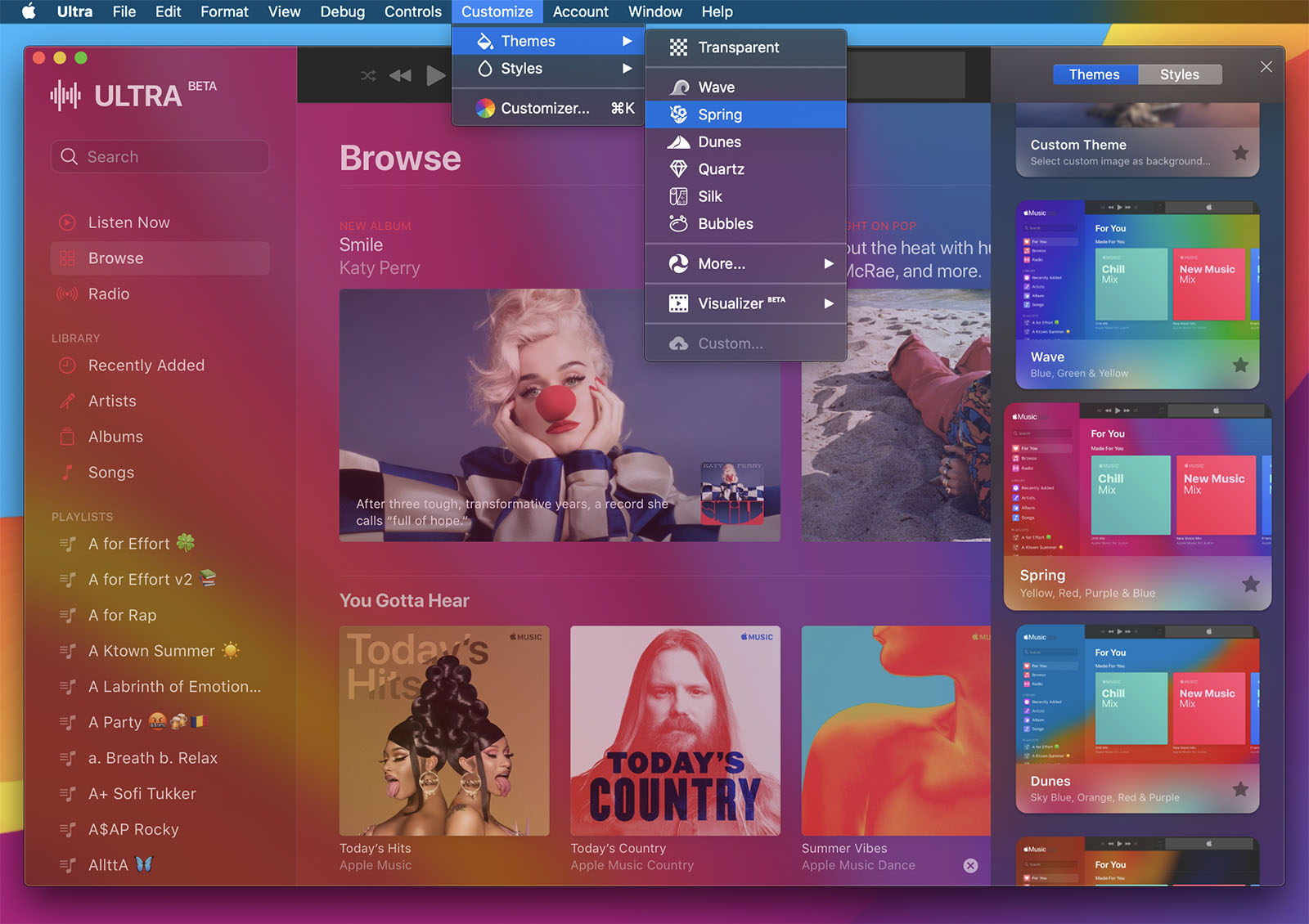Choose the Bubbles theme icon
The height and width of the screenshot is (924, 1309).
[678, 223]
